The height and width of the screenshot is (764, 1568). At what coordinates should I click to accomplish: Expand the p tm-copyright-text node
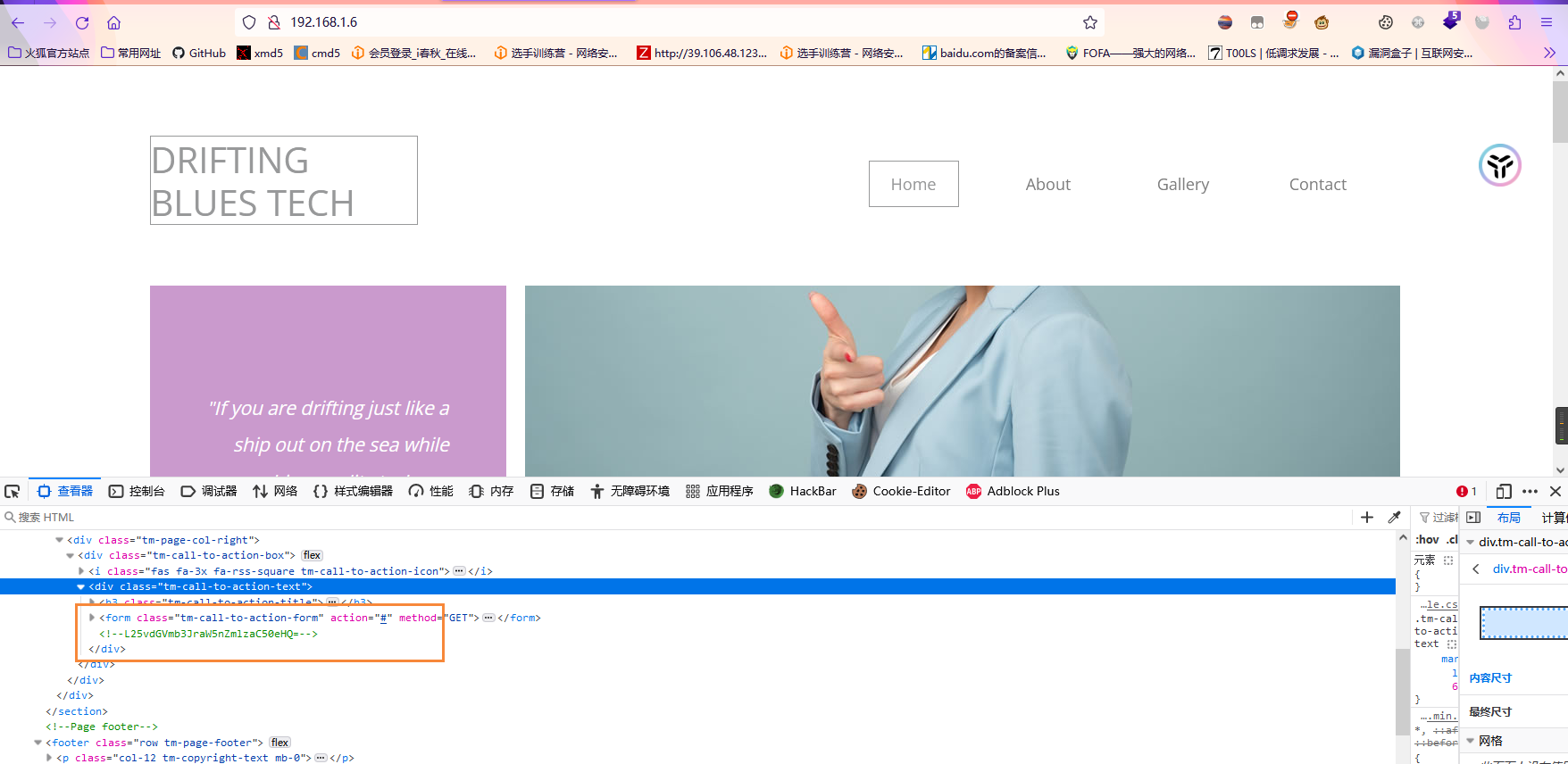[49, 758]
